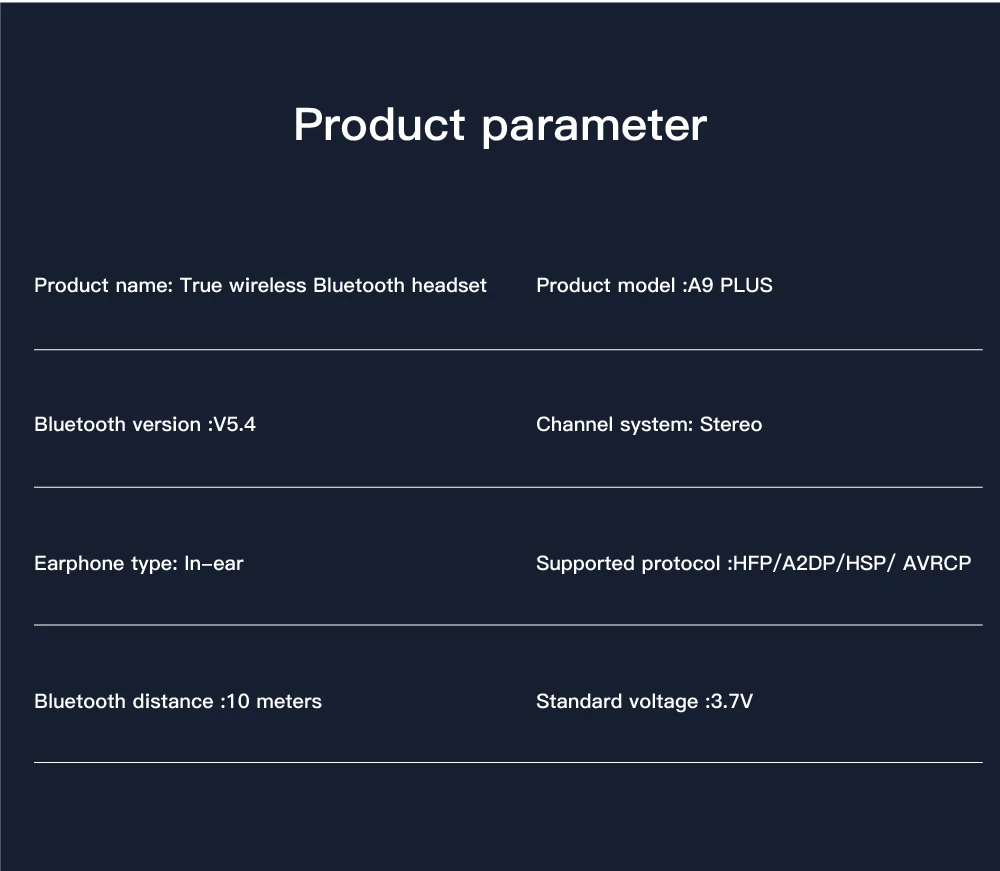1000x871 pixels.
Task: Click the "Channel system" label
Action: click(x=614, y=424)
